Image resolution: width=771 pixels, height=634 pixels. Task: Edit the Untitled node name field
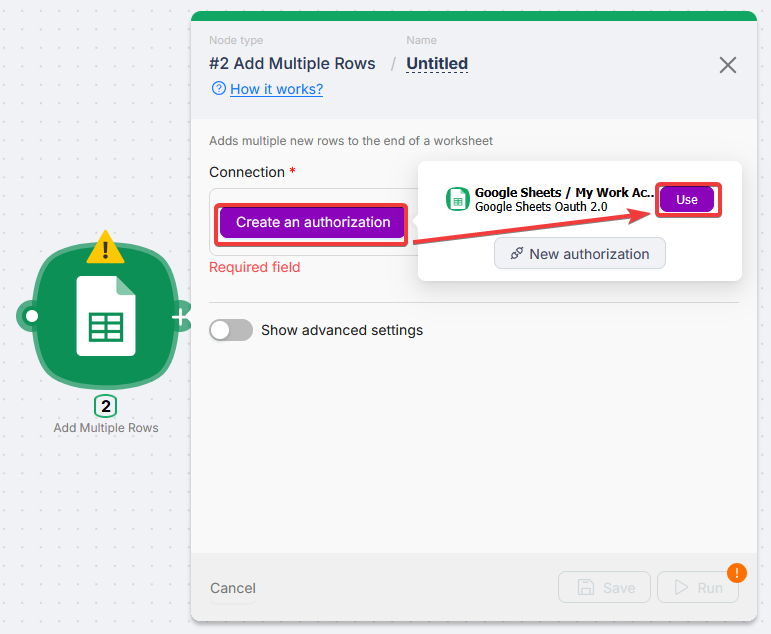[x=437, y=64]
